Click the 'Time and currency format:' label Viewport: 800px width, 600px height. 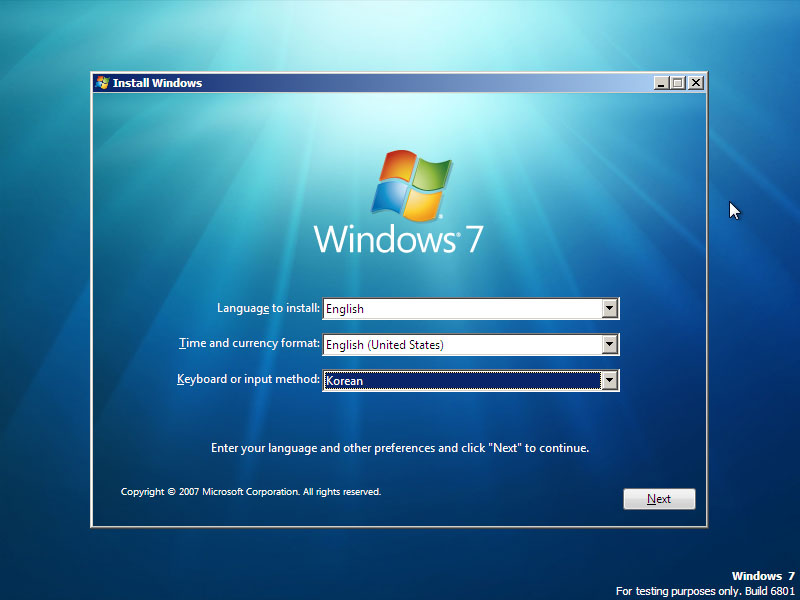(x=249, y=343)
